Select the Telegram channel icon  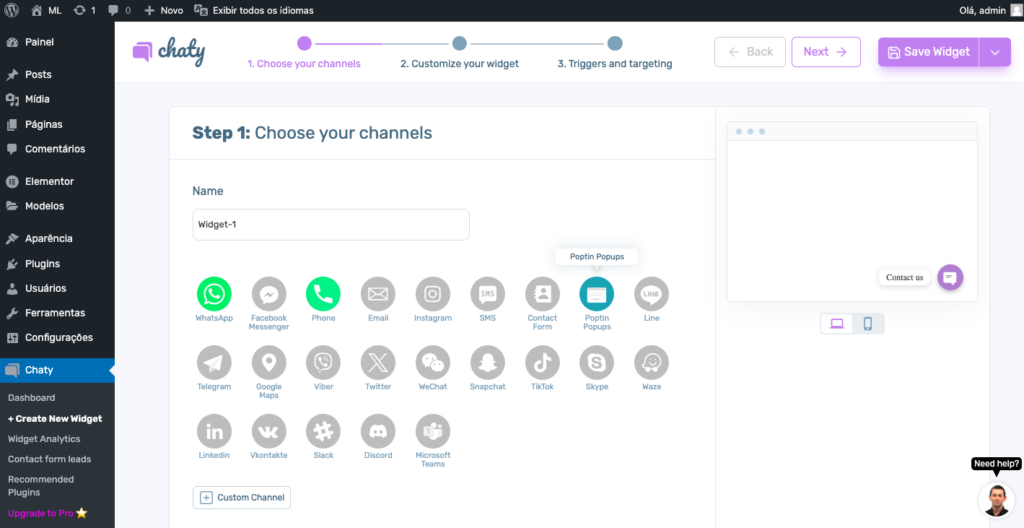214,363
